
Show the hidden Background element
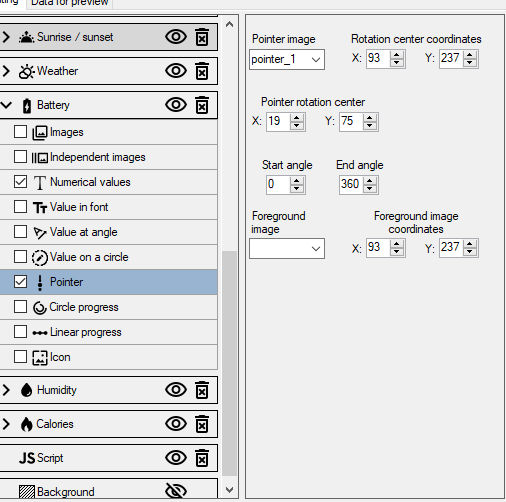176,491
